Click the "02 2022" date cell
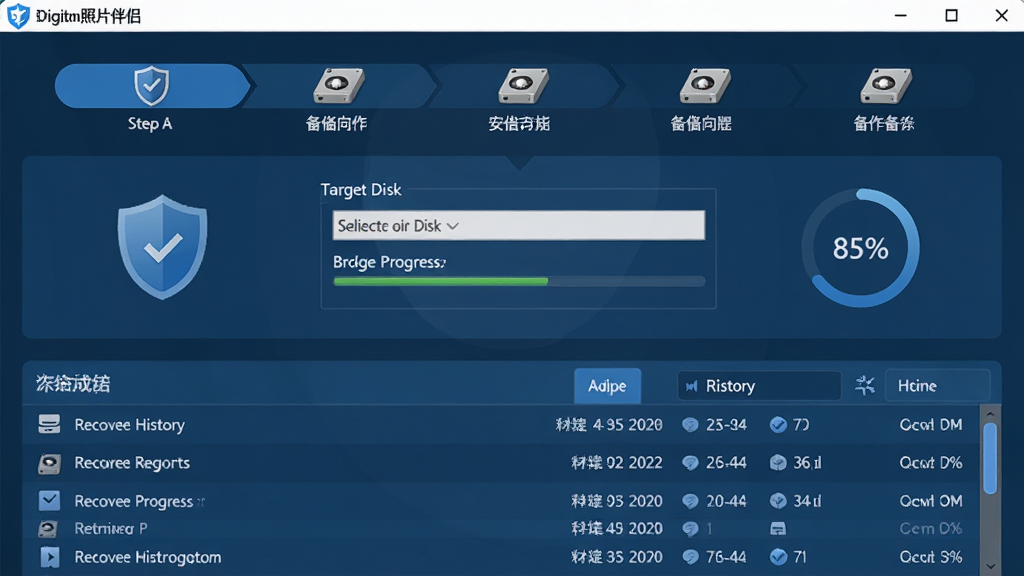 pyautogui.click(x=634, y=463)
